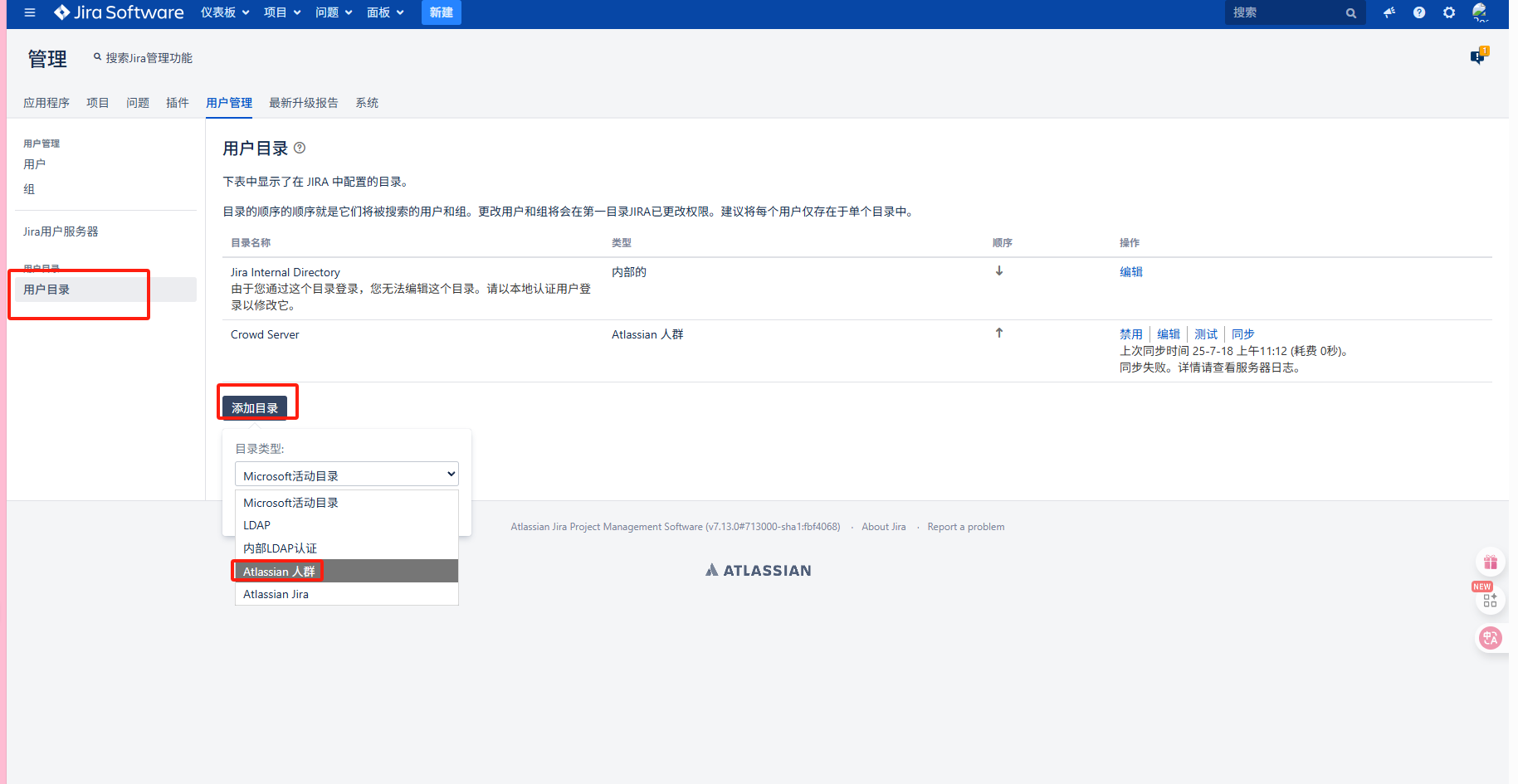Click the 新建 create button
The image size is (1518, 784).
pos(442,12)
